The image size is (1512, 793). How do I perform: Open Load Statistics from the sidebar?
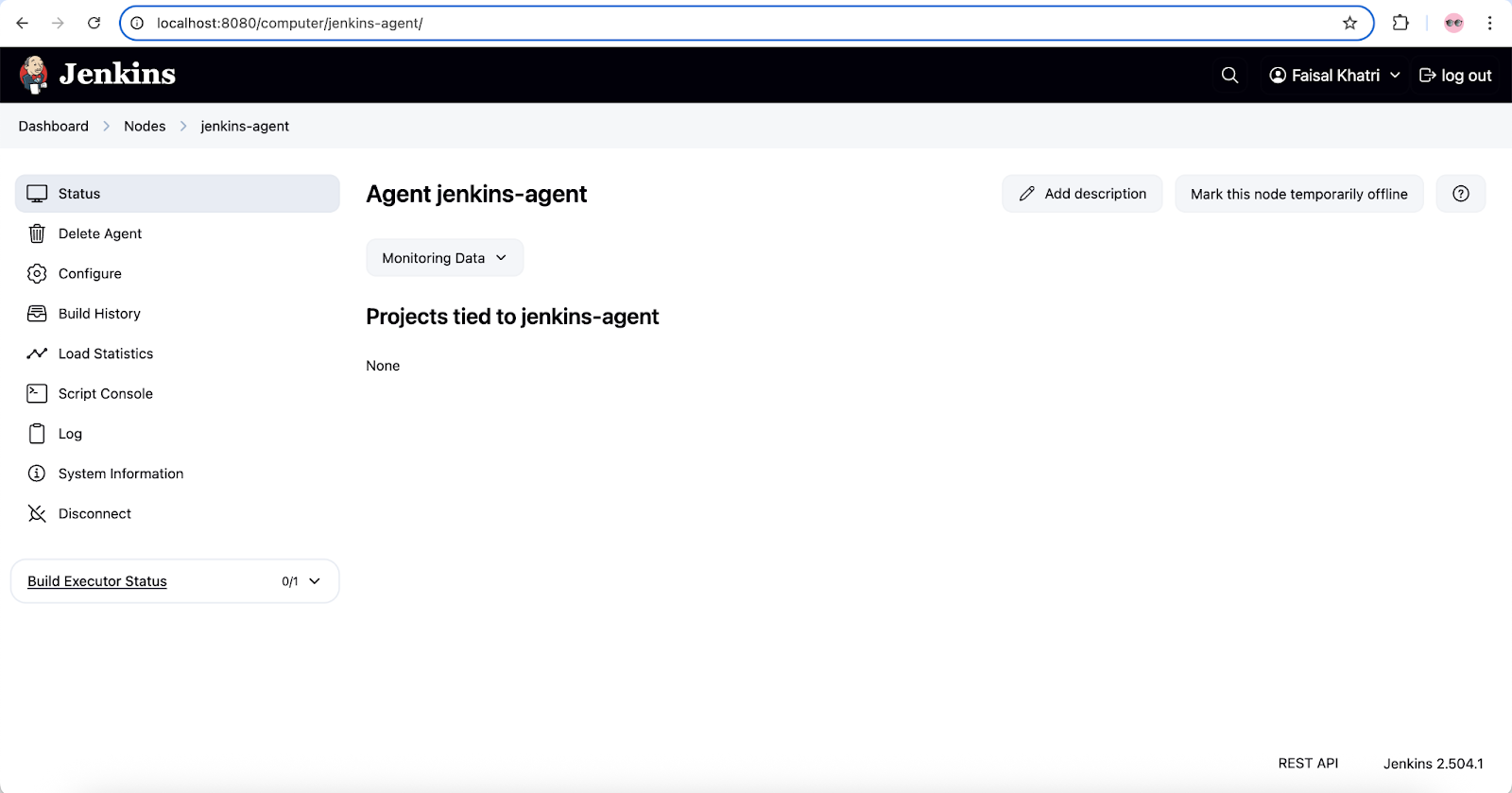(178, 353)
